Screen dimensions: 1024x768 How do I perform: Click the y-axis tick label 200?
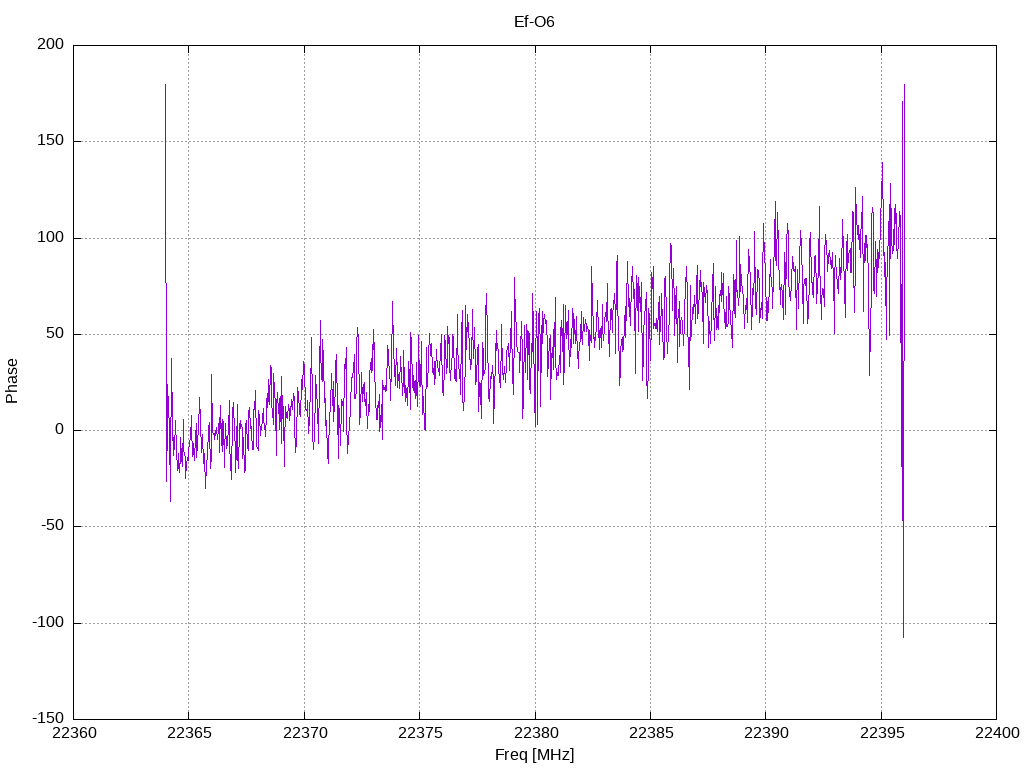[x=51, y=44]
